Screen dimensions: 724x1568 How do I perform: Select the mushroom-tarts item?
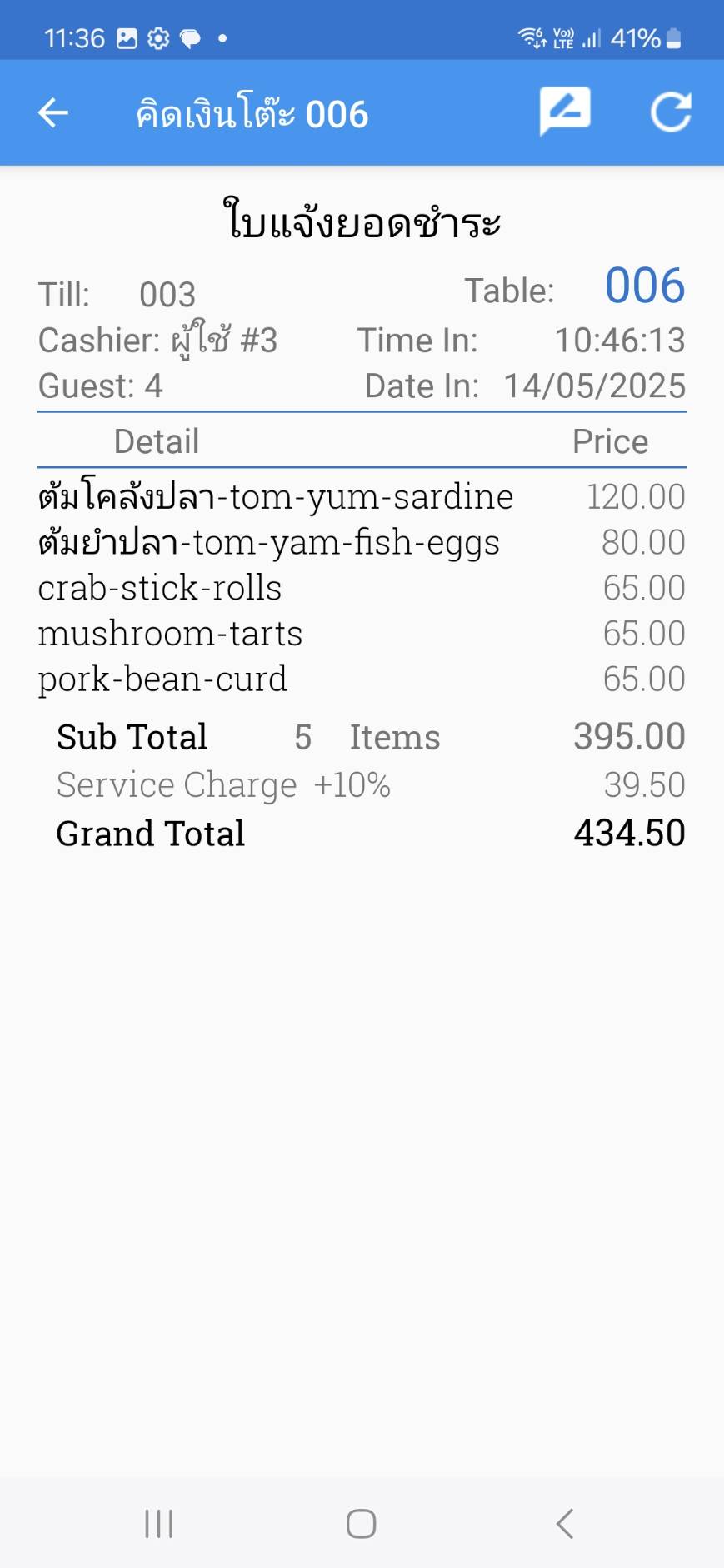[x=170, y=634]
